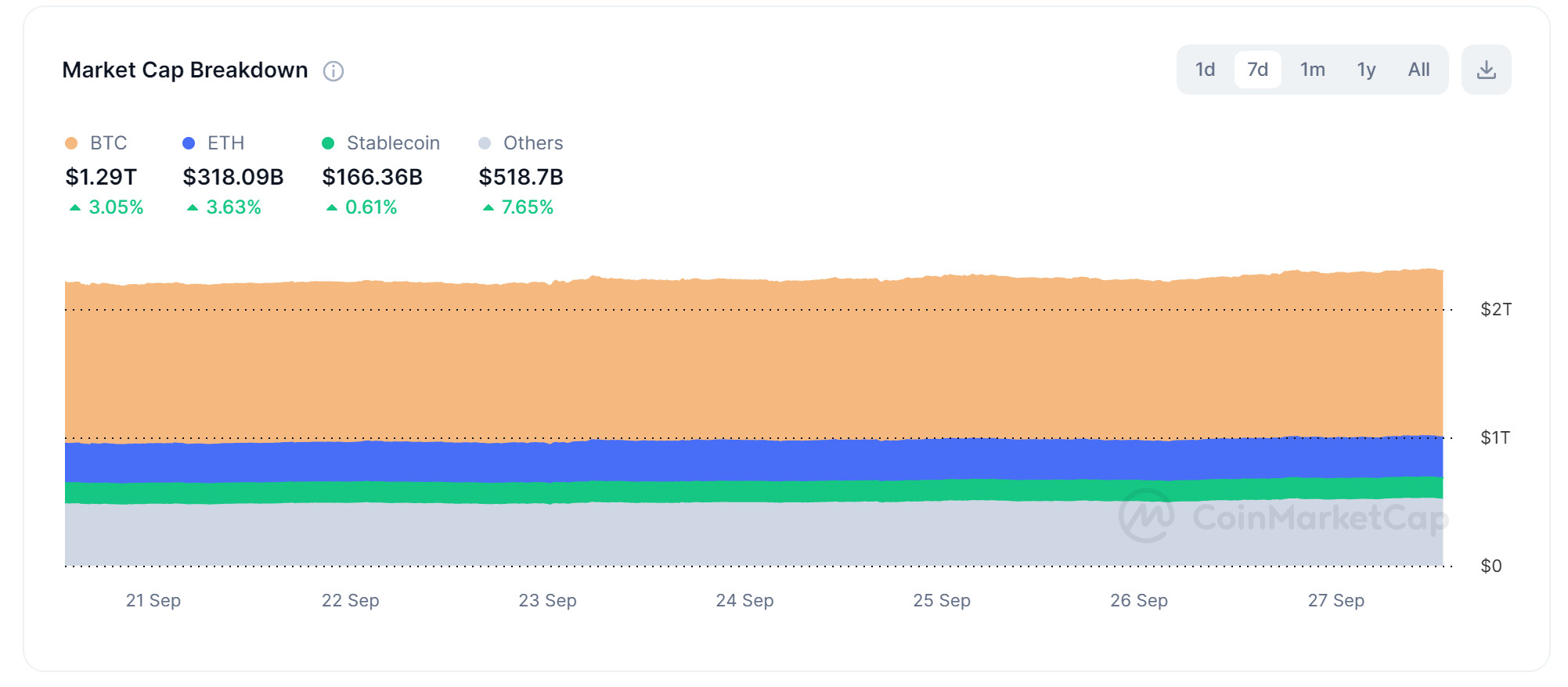Click the 26 Sep axis label
The image size is (1568, 687).
1139,601
